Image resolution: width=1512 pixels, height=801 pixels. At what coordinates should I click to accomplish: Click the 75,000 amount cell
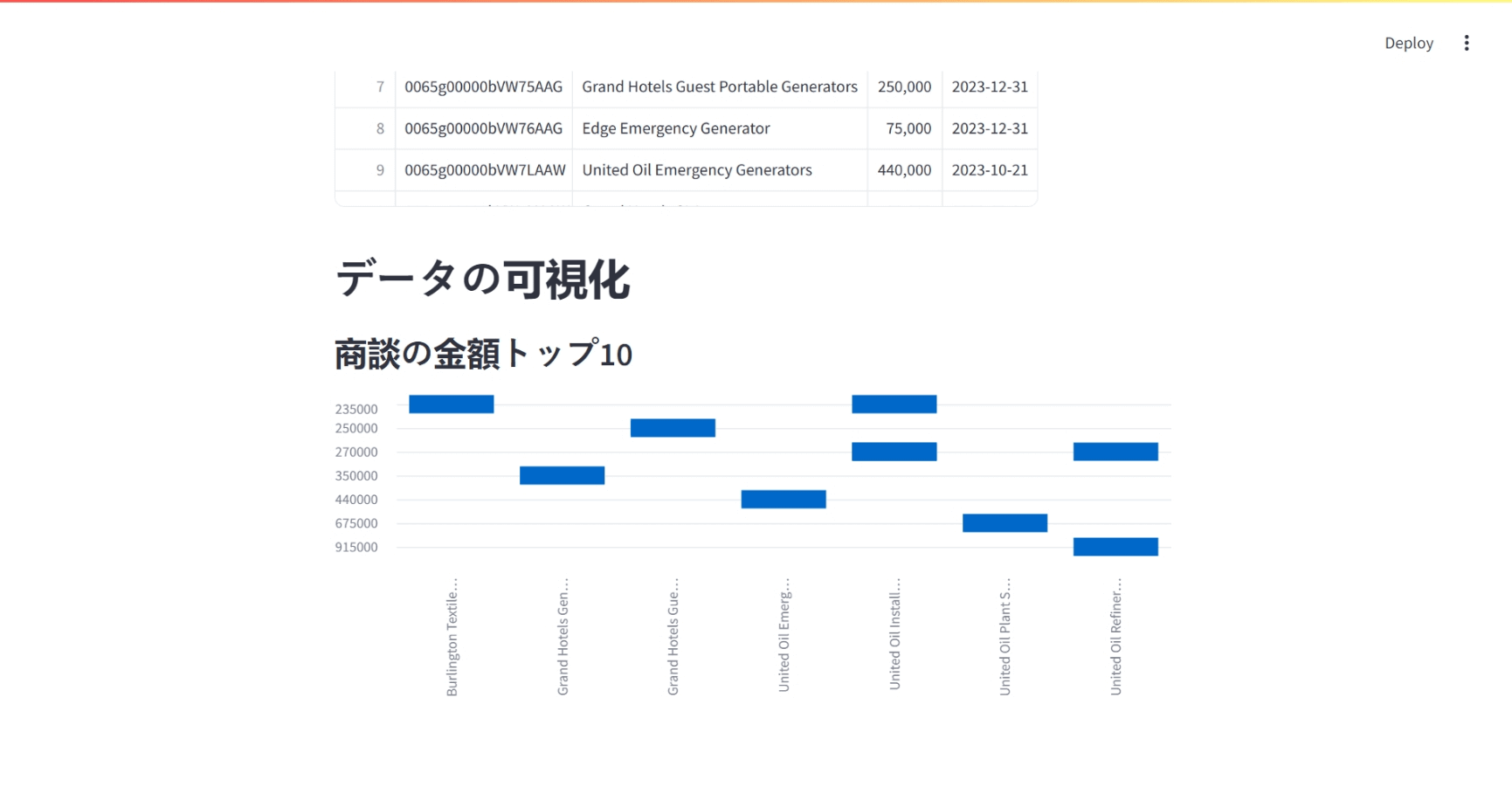coord(905,128)
